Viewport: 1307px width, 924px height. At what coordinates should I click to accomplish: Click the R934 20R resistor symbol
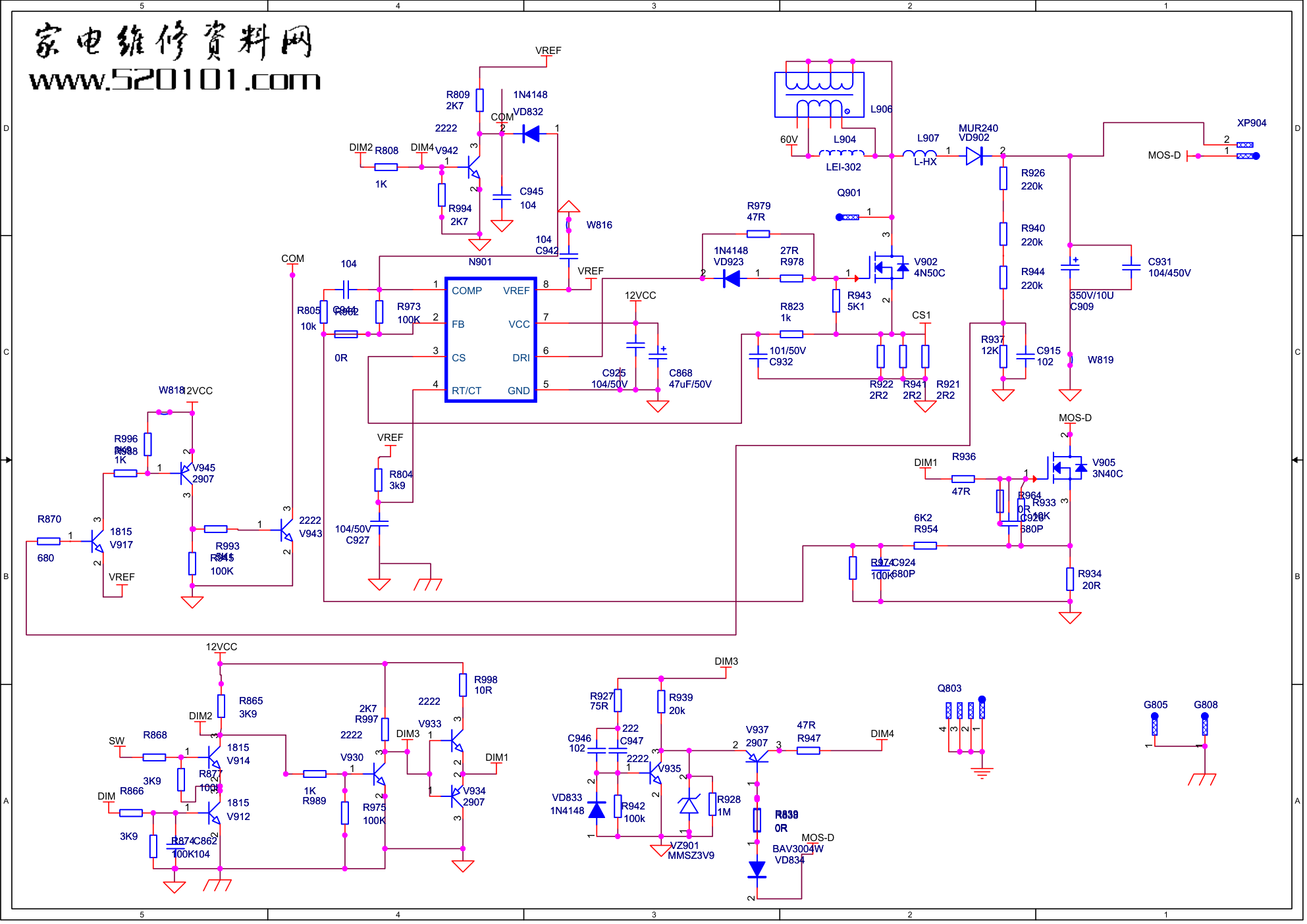(1070, 579)
